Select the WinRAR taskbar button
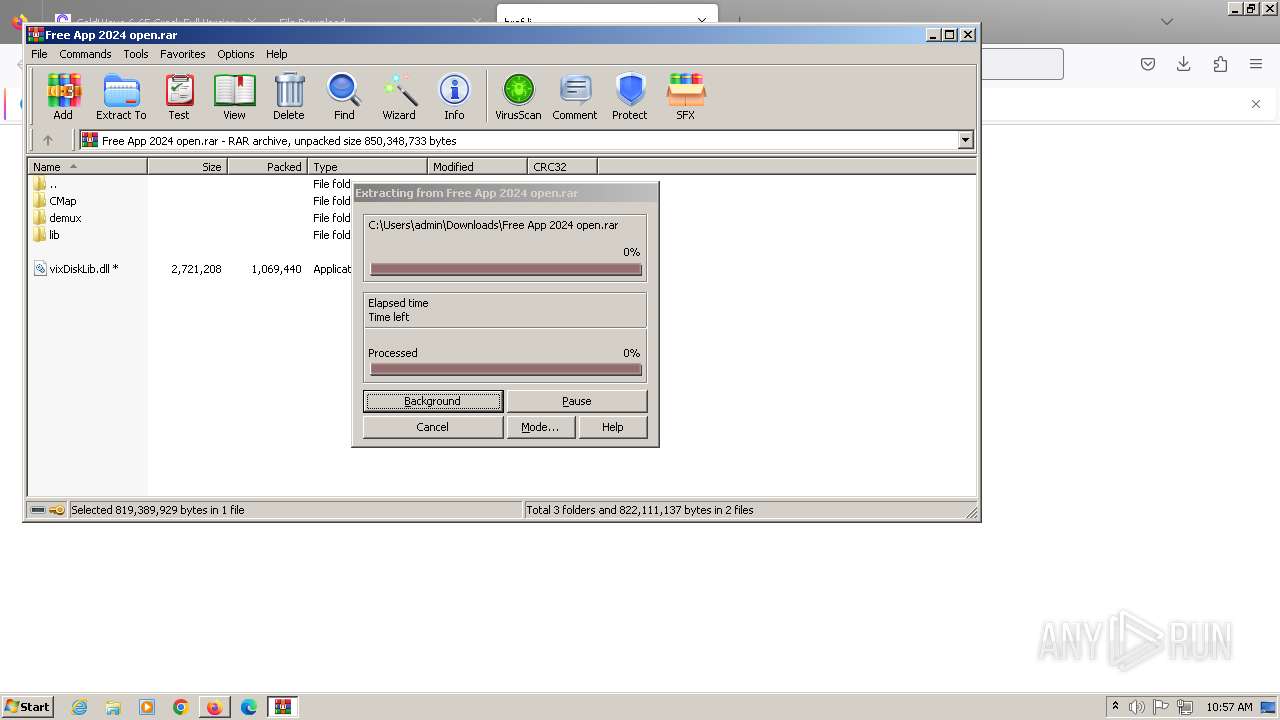The image size is (1280, 720). click(x=283, y=707)
